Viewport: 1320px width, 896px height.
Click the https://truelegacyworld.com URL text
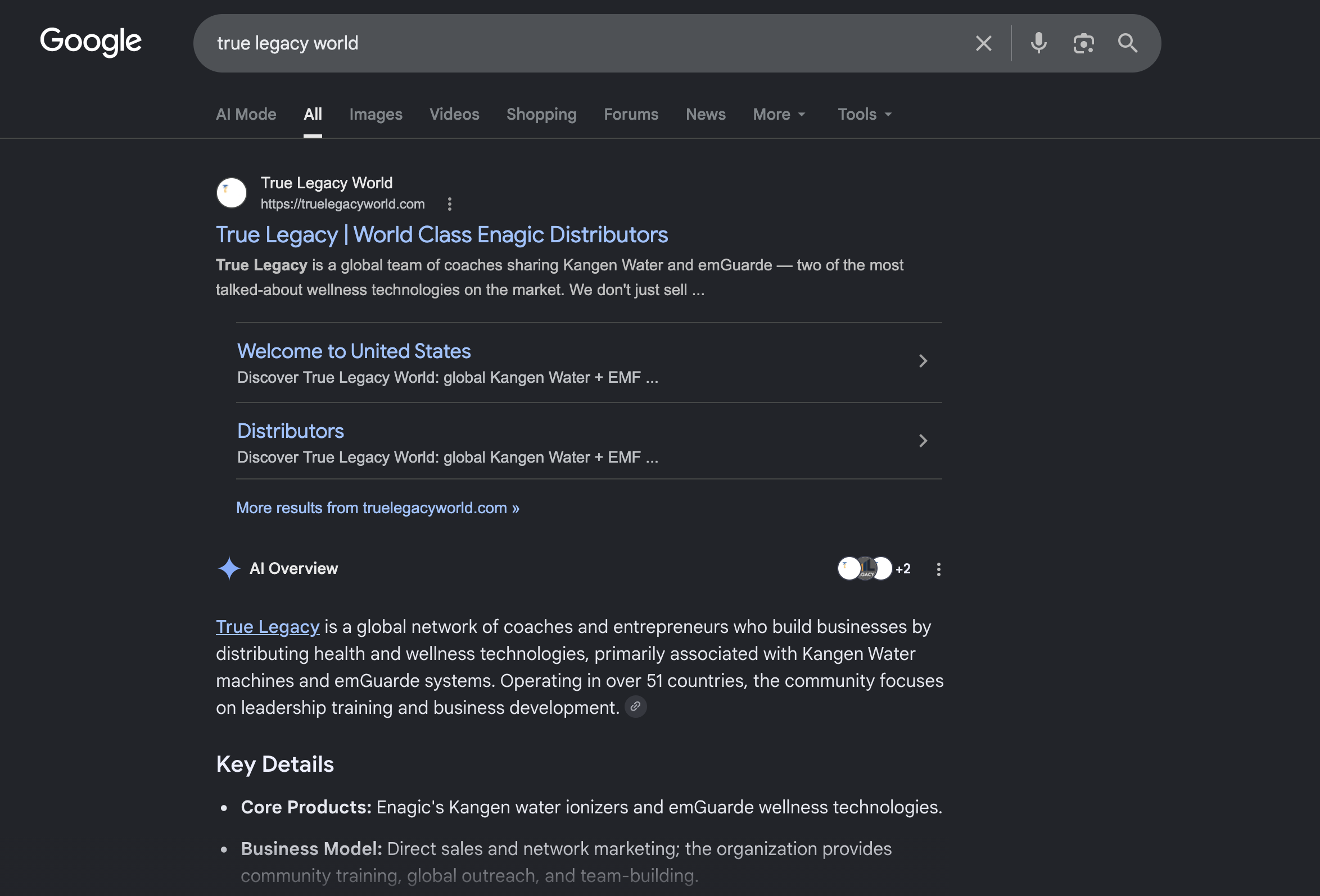(342, 204)
